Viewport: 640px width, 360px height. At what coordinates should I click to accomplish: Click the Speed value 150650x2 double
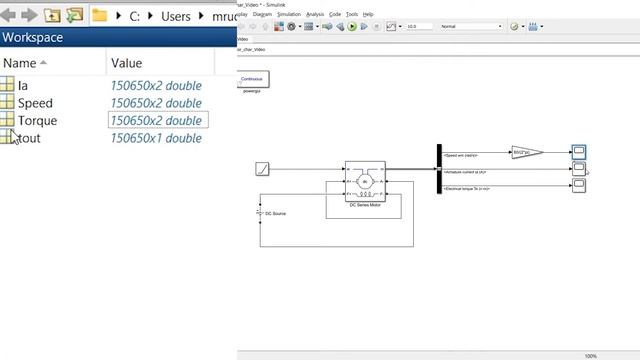pos(156,103)
